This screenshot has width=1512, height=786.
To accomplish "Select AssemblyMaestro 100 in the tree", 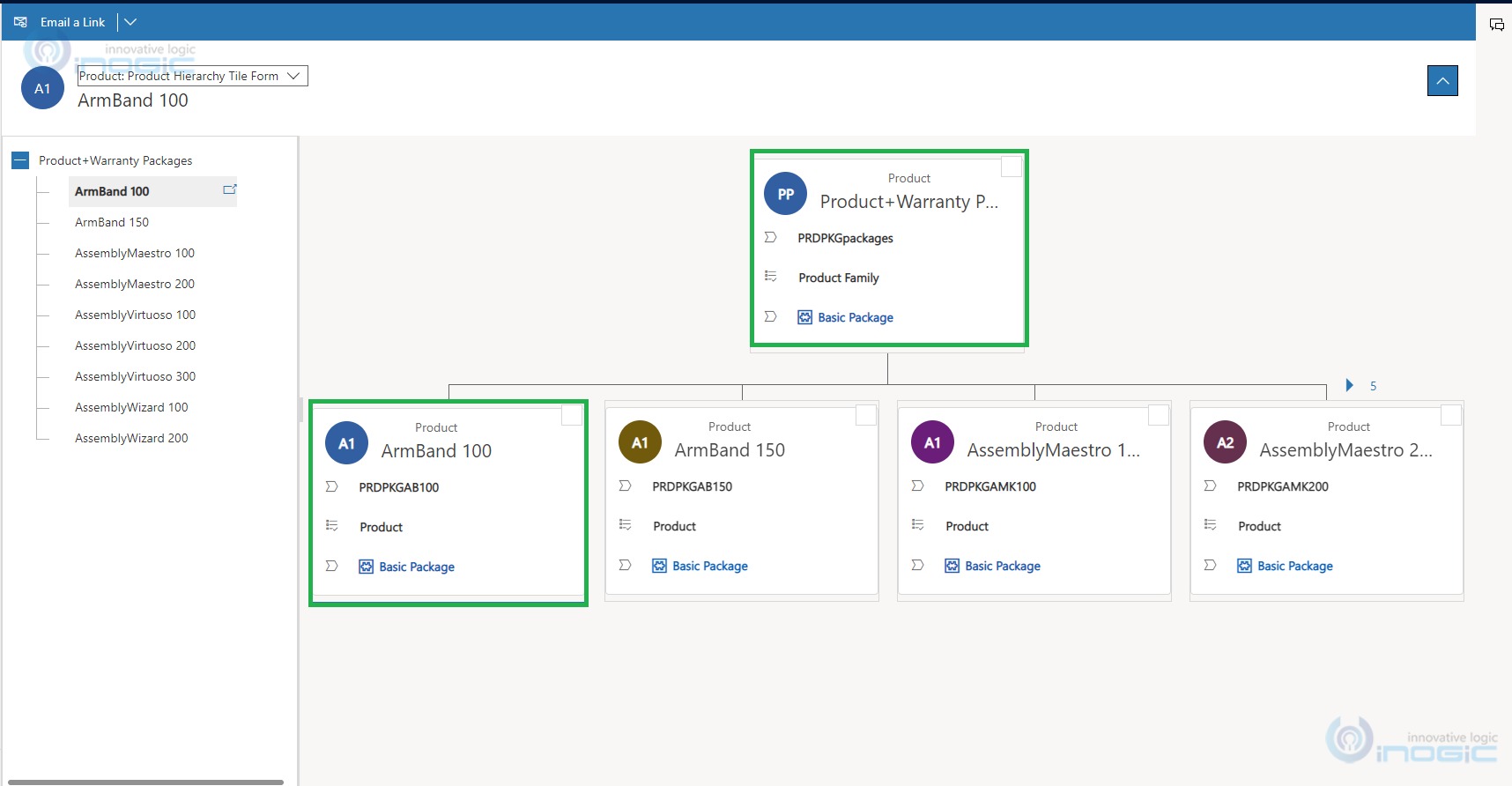I will click(x=135, y=253).
